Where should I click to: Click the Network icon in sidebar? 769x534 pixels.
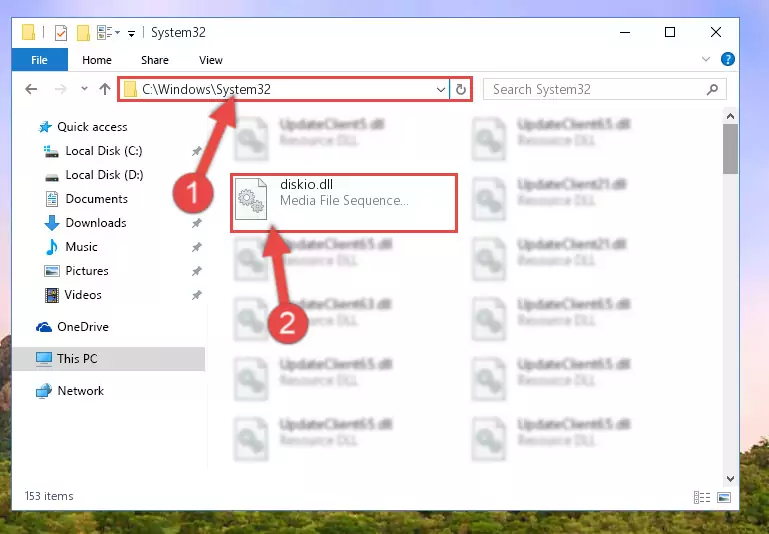point(44,391)
